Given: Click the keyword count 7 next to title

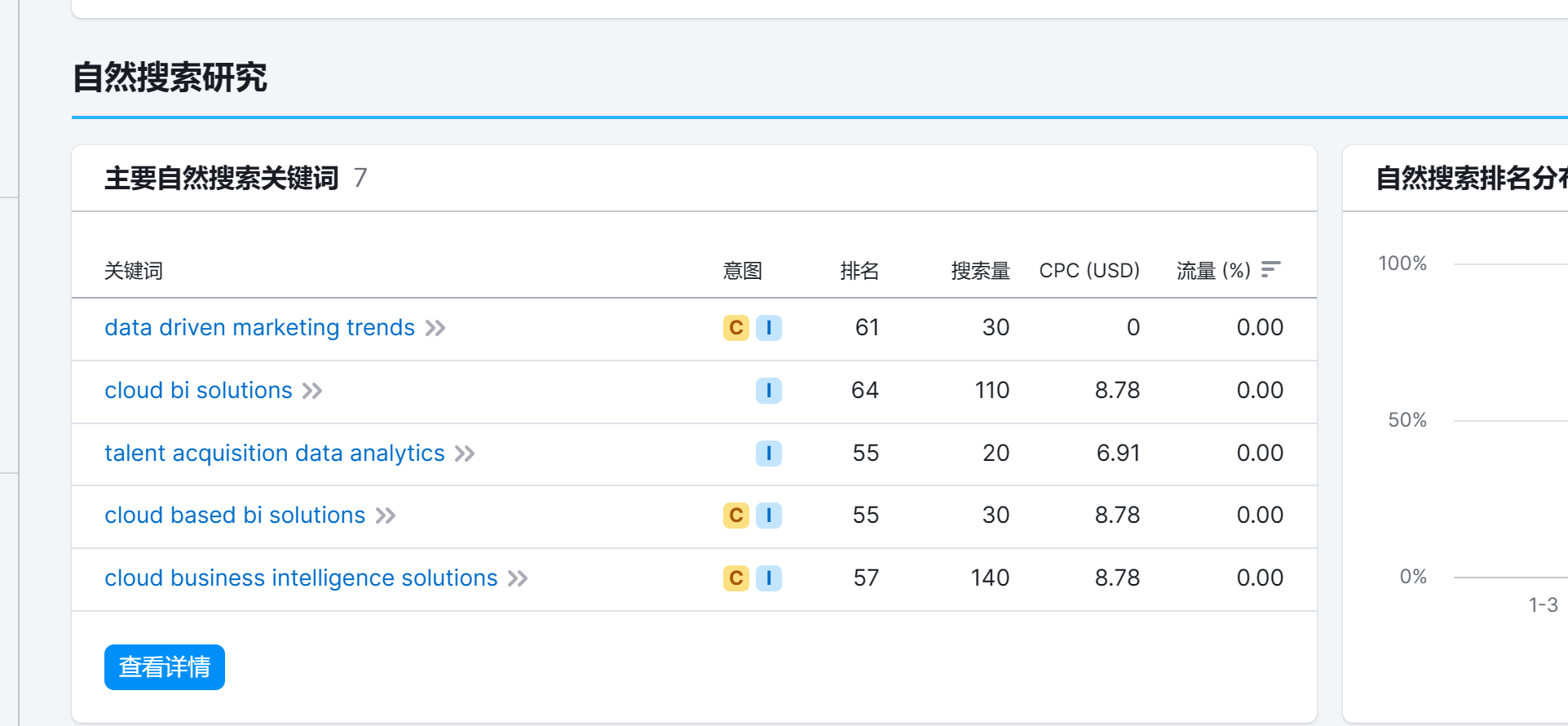Looking at the screenshot, I should coord(360,178).
